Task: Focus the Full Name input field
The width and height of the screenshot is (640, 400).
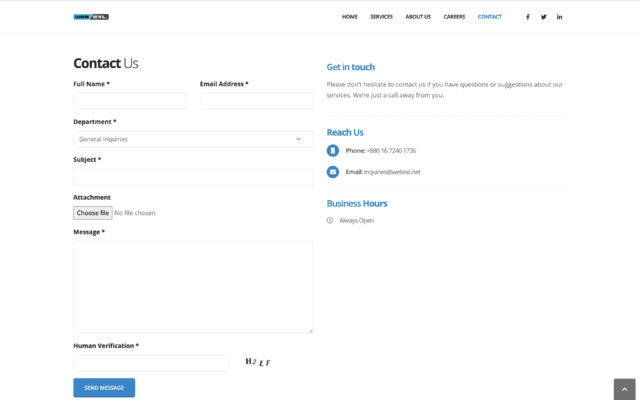Action: click(130, 101)
